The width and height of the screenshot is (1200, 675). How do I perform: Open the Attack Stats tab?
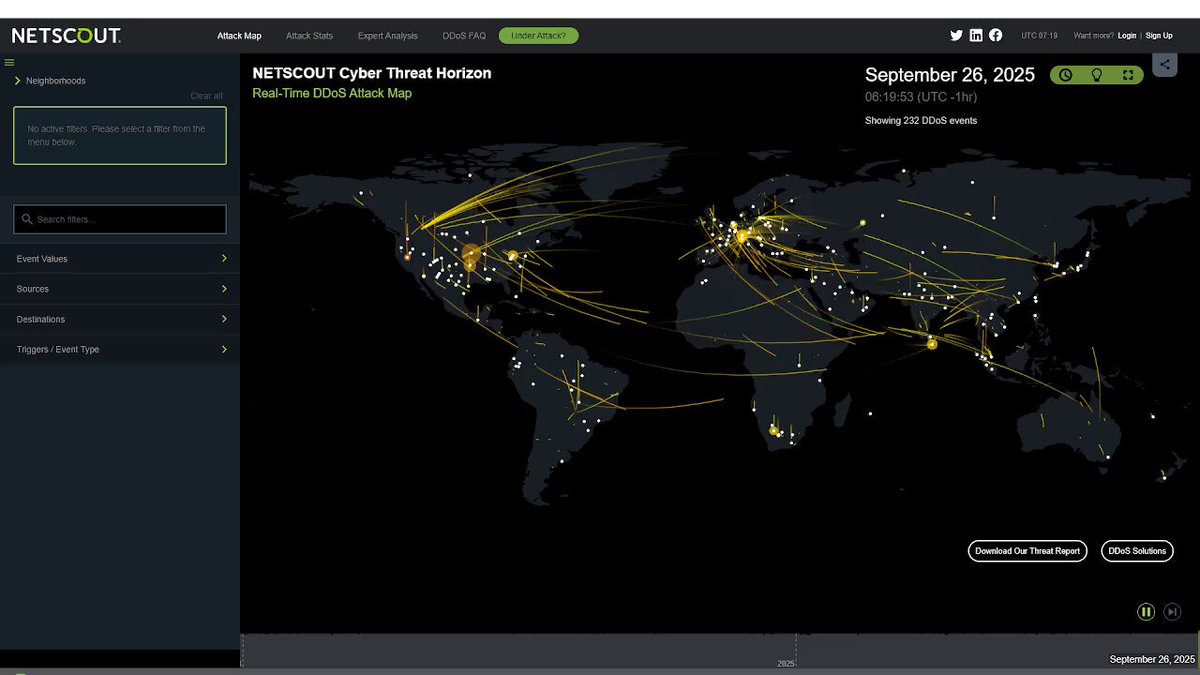coord(309,36)
